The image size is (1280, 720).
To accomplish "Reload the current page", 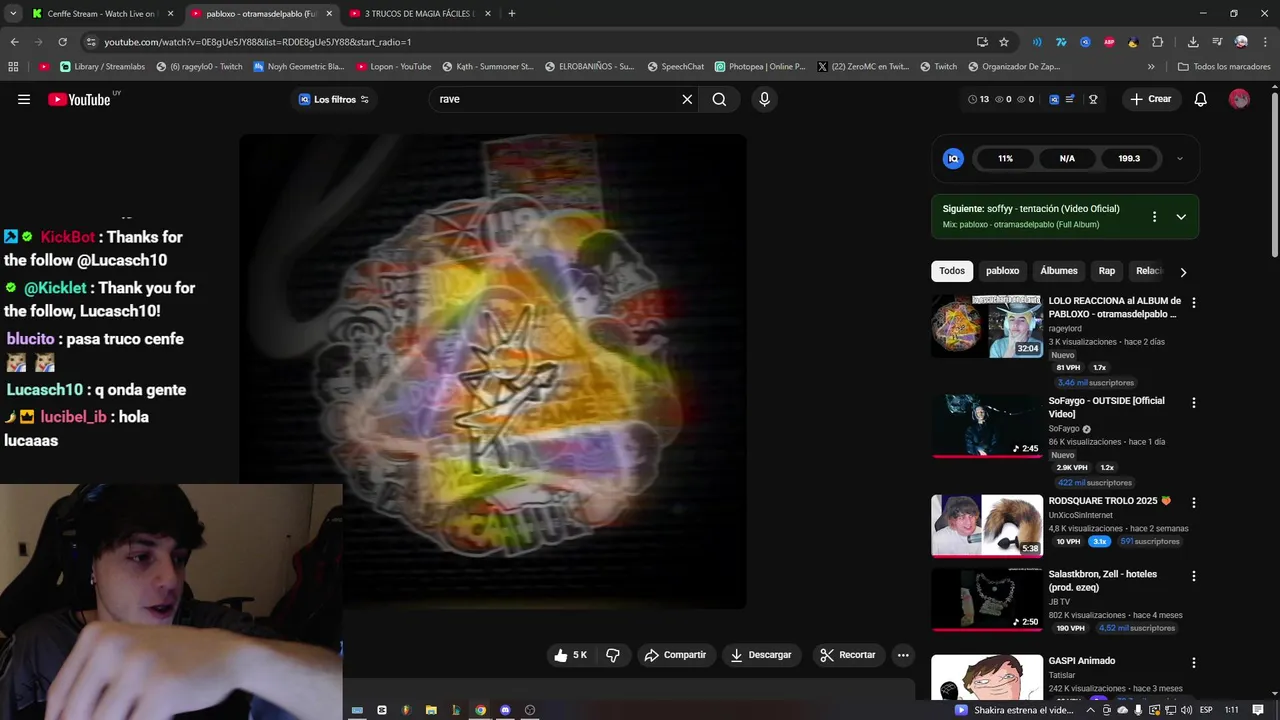I will click(62, 42).
